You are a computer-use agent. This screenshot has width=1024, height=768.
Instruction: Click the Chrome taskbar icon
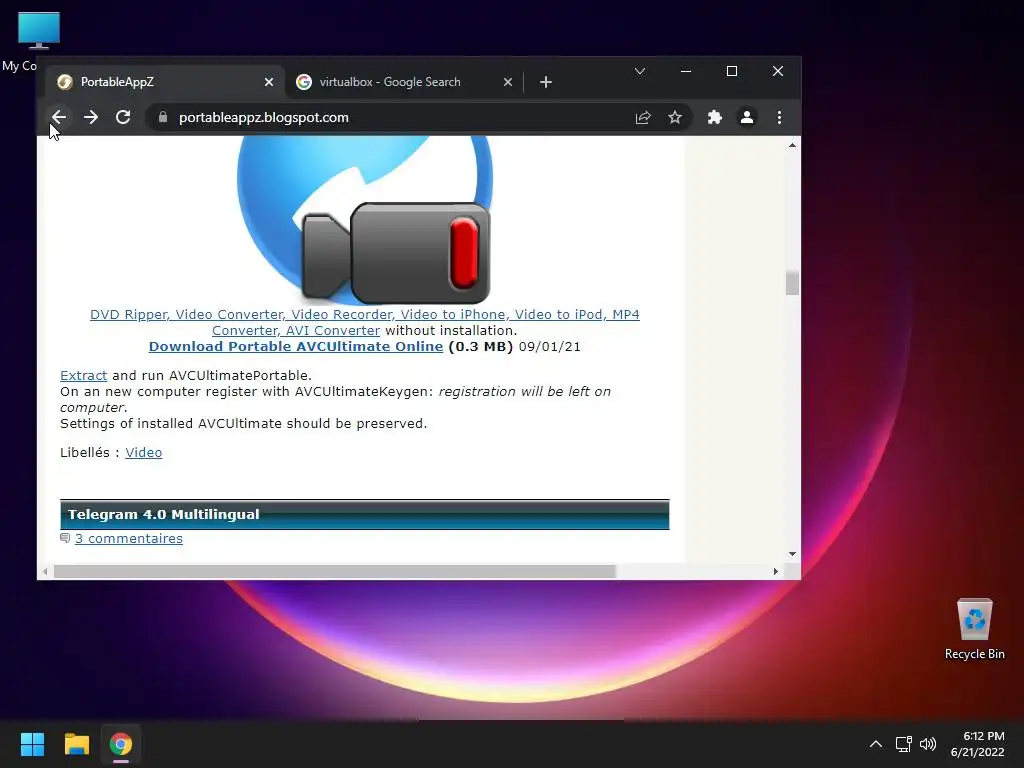(121, 744)
